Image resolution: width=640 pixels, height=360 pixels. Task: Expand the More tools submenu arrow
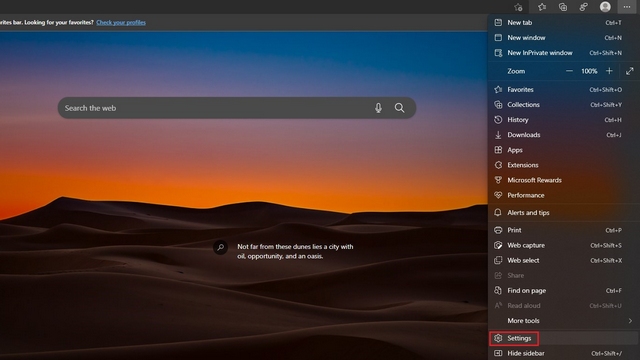coord(630,321)
